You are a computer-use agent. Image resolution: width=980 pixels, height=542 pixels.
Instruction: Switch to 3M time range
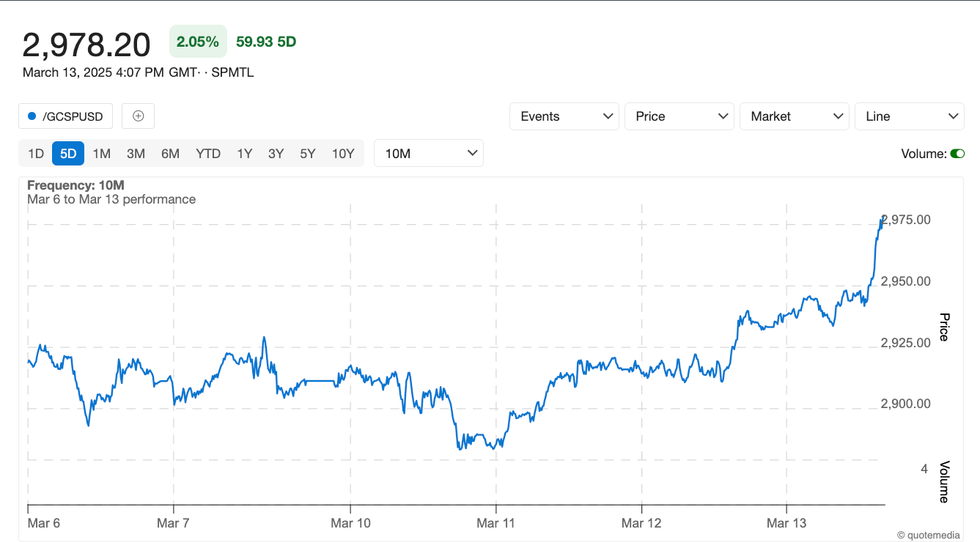(136, 153)
